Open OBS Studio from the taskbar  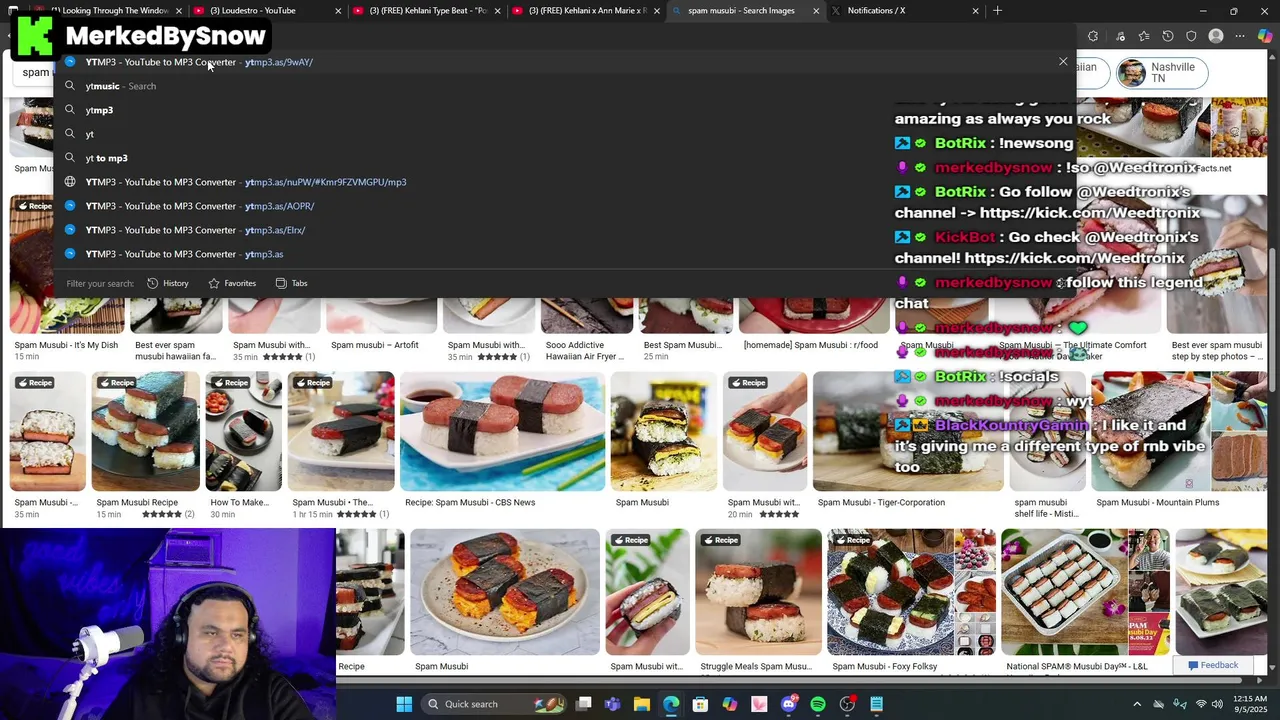847,704
